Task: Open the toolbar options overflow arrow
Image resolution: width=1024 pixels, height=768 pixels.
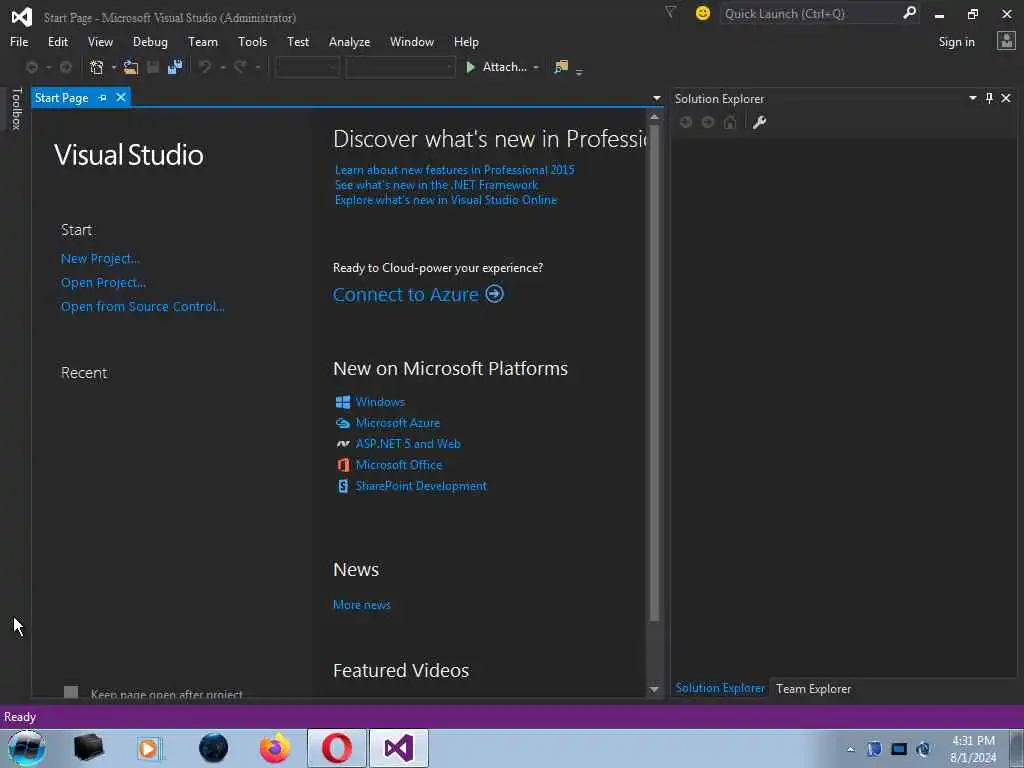Action: point(579,72)
